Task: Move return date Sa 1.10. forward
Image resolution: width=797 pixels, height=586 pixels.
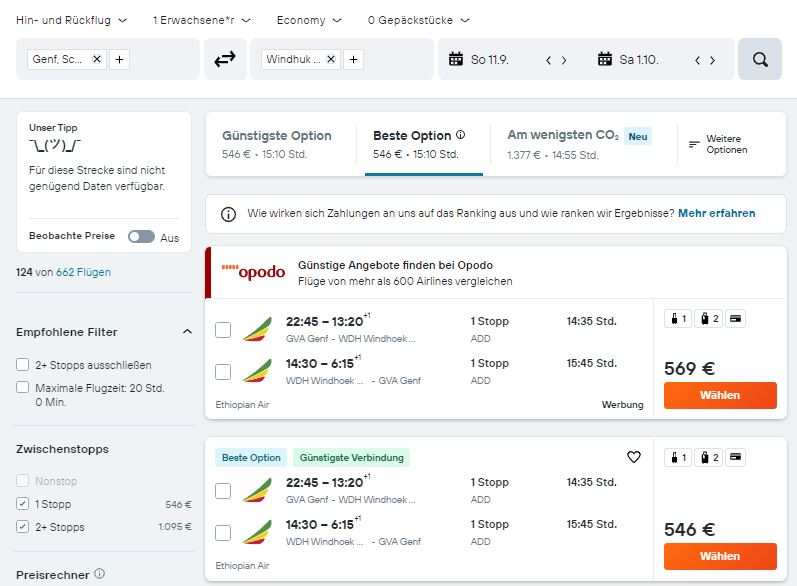Action: [x=713, y=60]
